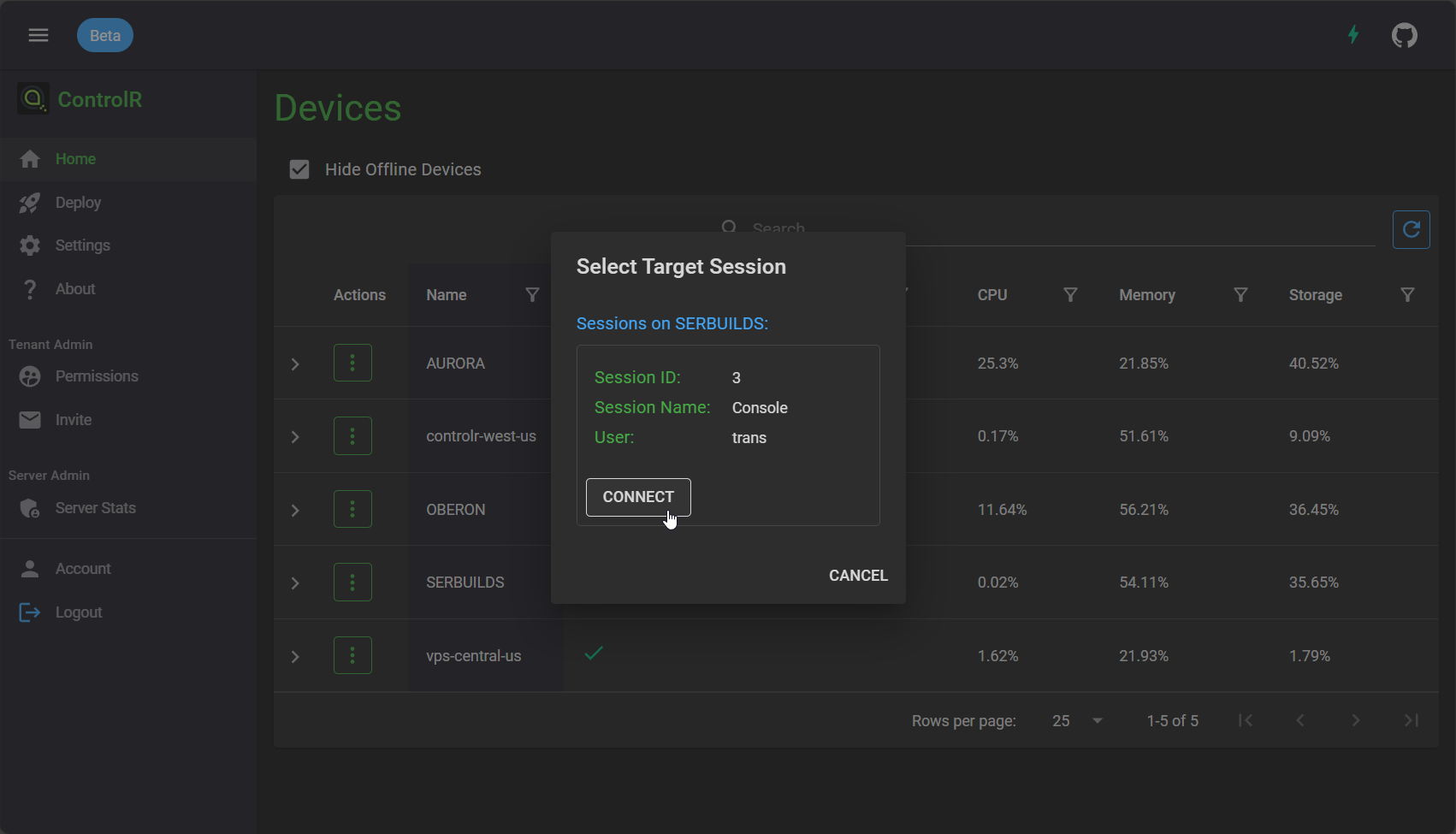Open the GitHub repository icon
This screenshot has height=834, width=1456.
pos(1405,35)
